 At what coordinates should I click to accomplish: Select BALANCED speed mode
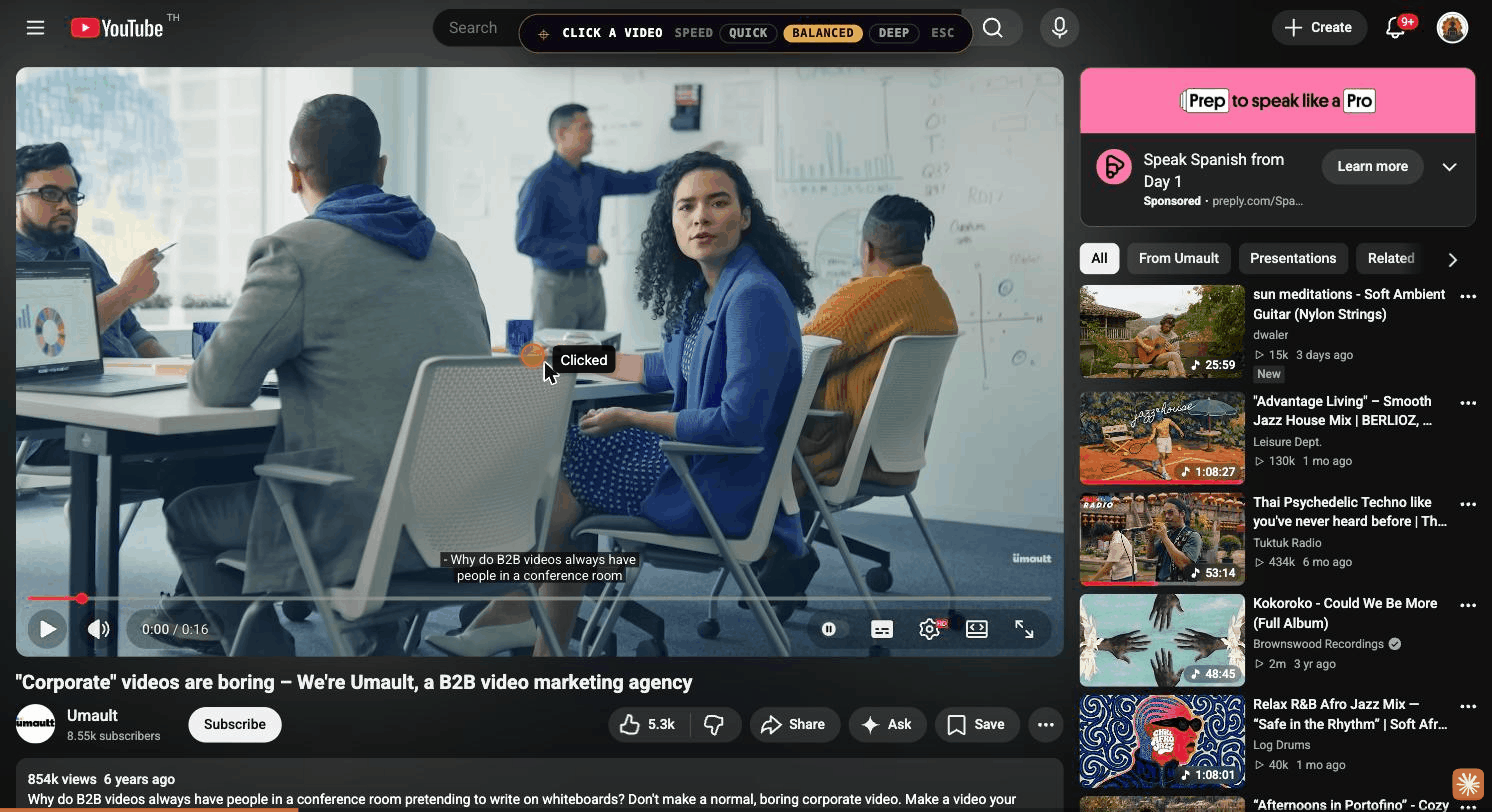click(x=823, y=33)
